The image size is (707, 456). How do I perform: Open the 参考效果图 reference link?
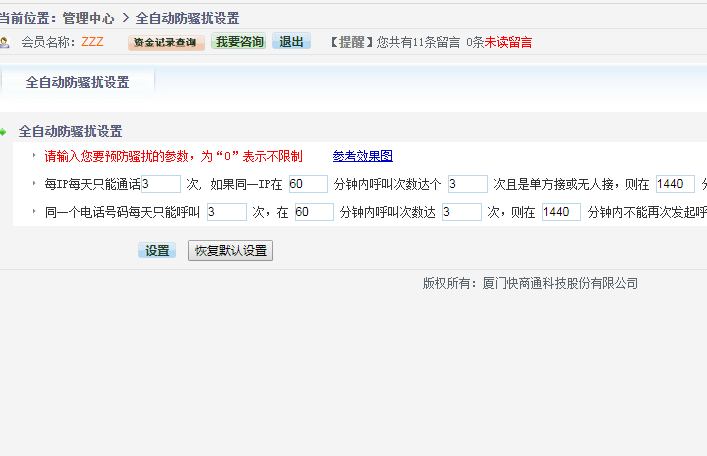coord(362,156)
